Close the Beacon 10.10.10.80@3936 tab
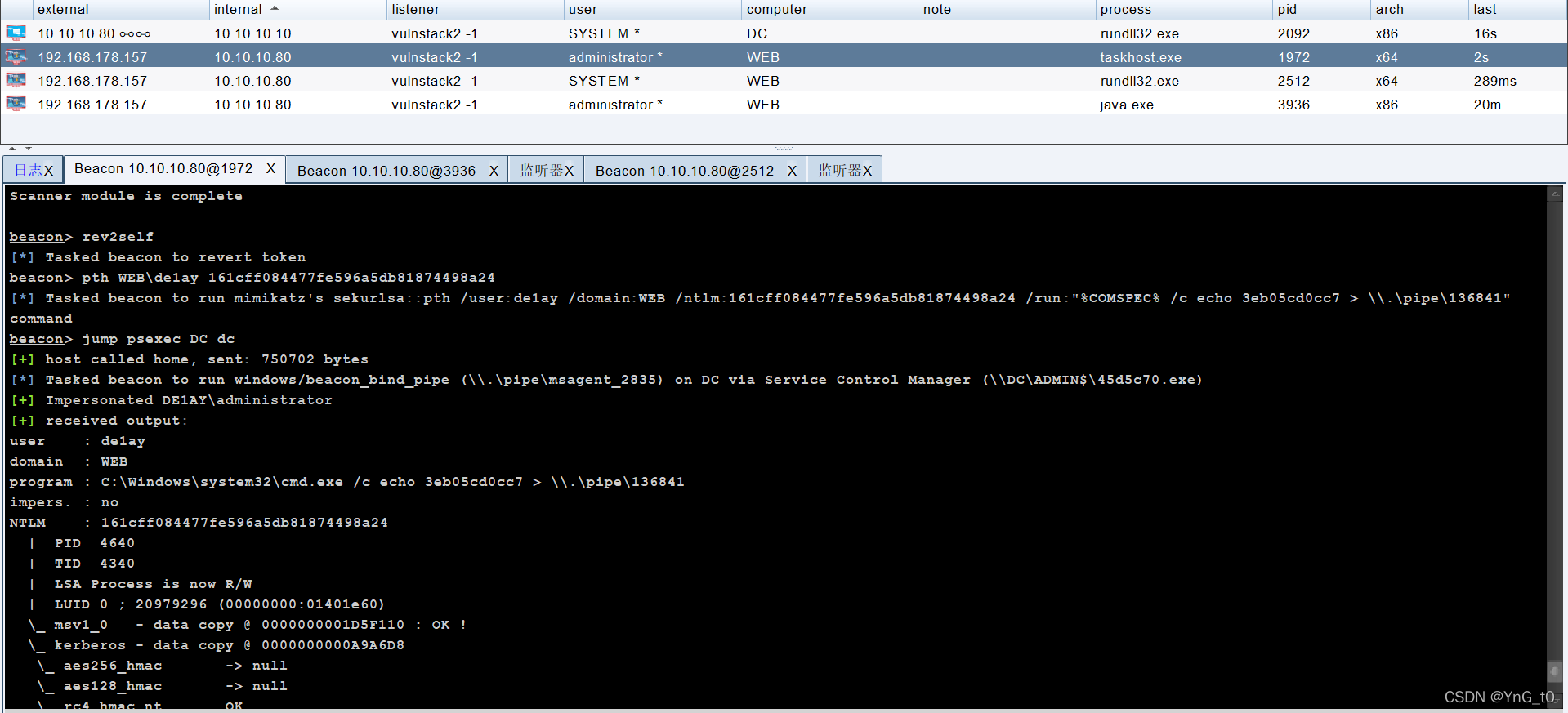 point(494,171)
